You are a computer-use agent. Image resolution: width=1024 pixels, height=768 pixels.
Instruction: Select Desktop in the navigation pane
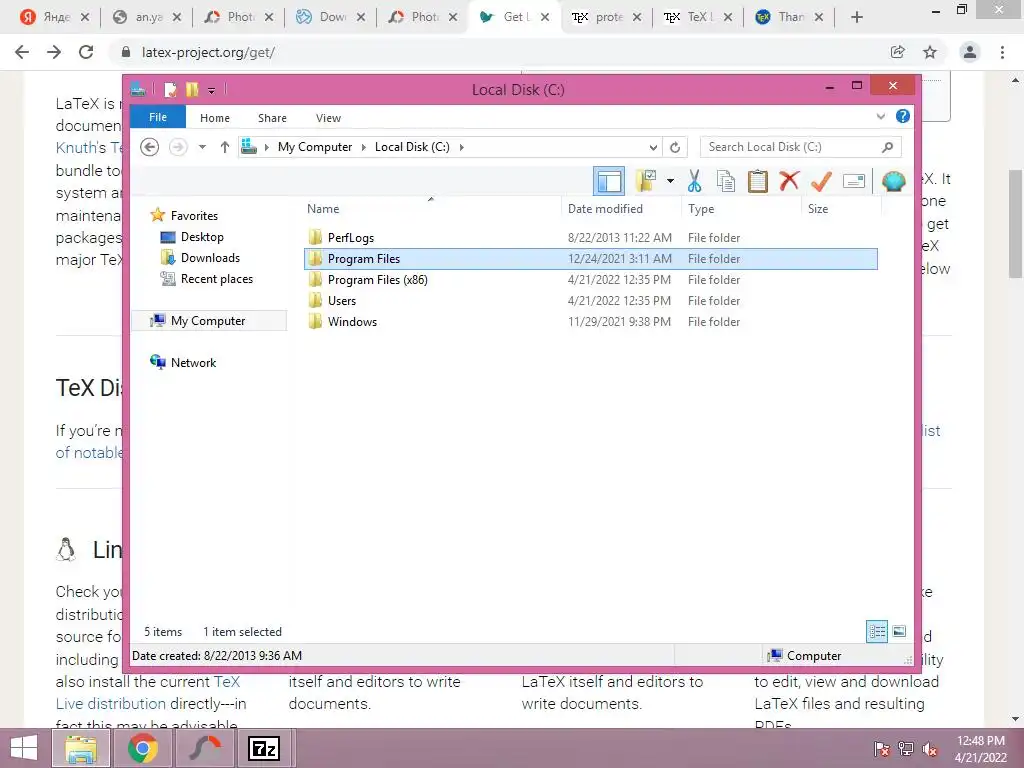pyautogui.click(x=202, y=236)
